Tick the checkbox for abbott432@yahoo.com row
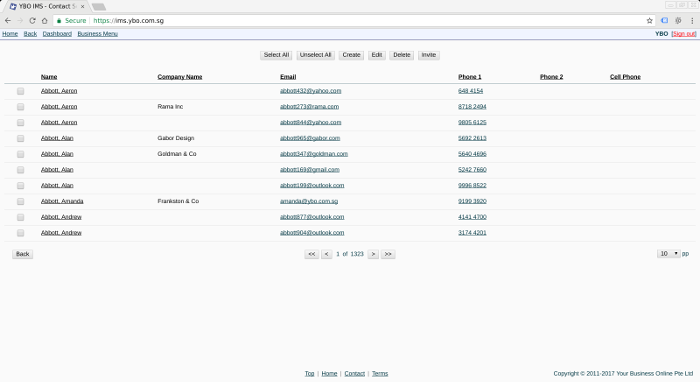The width and height of the screenshot is (700, 382). tap(21, 91)
